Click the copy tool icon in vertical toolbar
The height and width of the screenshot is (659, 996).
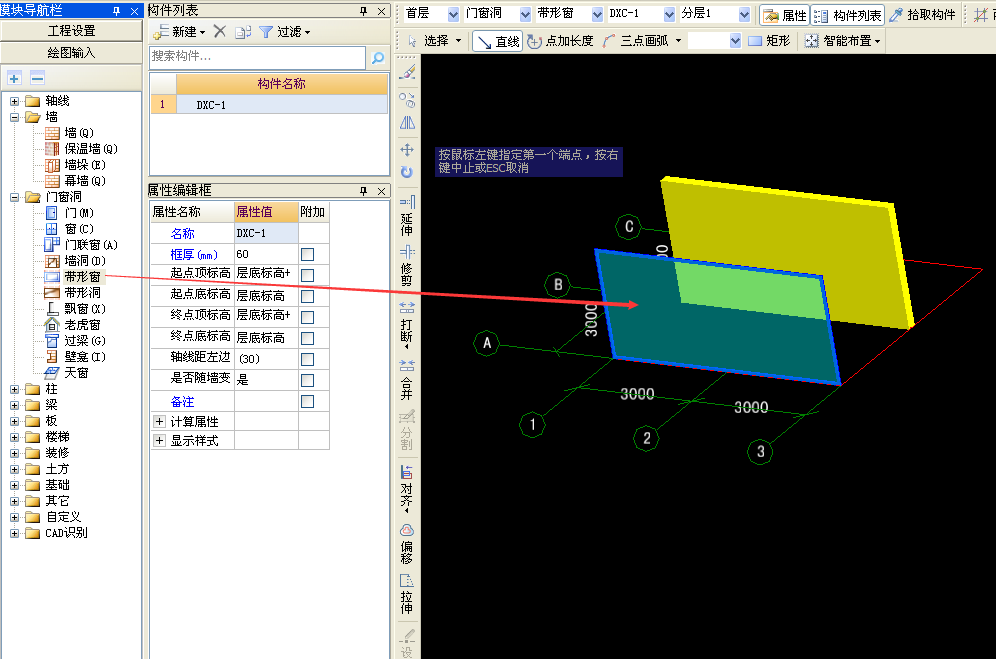[407, 100]
